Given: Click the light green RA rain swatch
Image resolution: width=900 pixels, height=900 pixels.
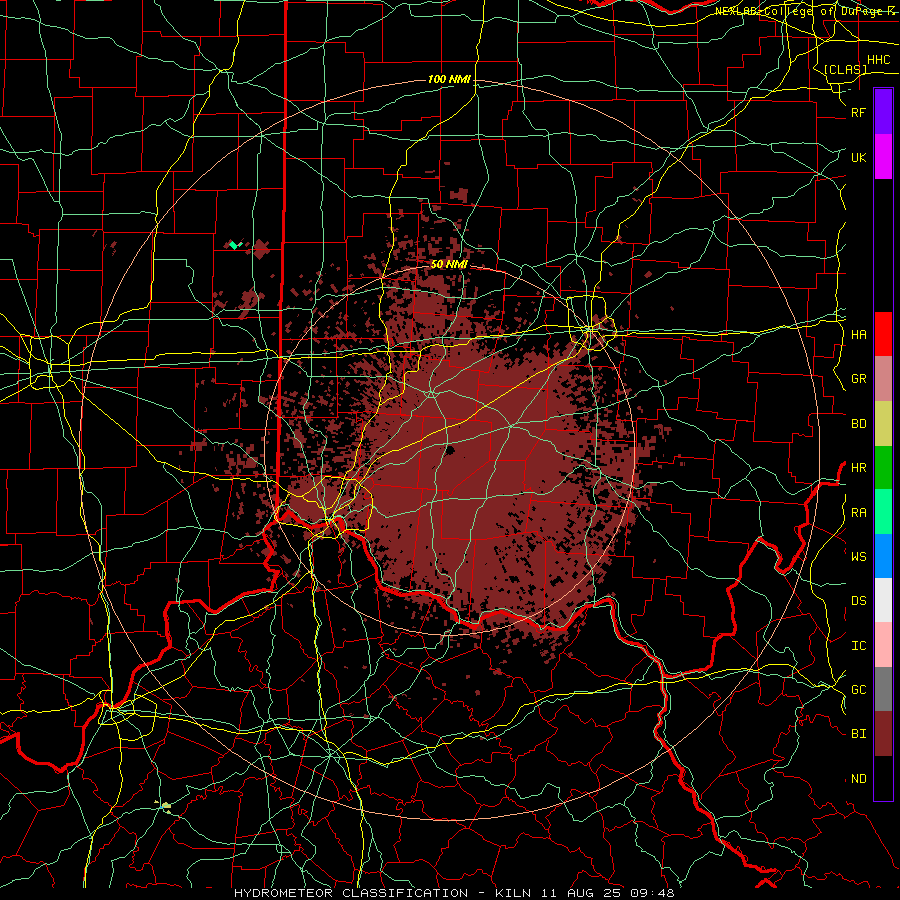Looking at the screenshot, I should (x=883, y=512).
